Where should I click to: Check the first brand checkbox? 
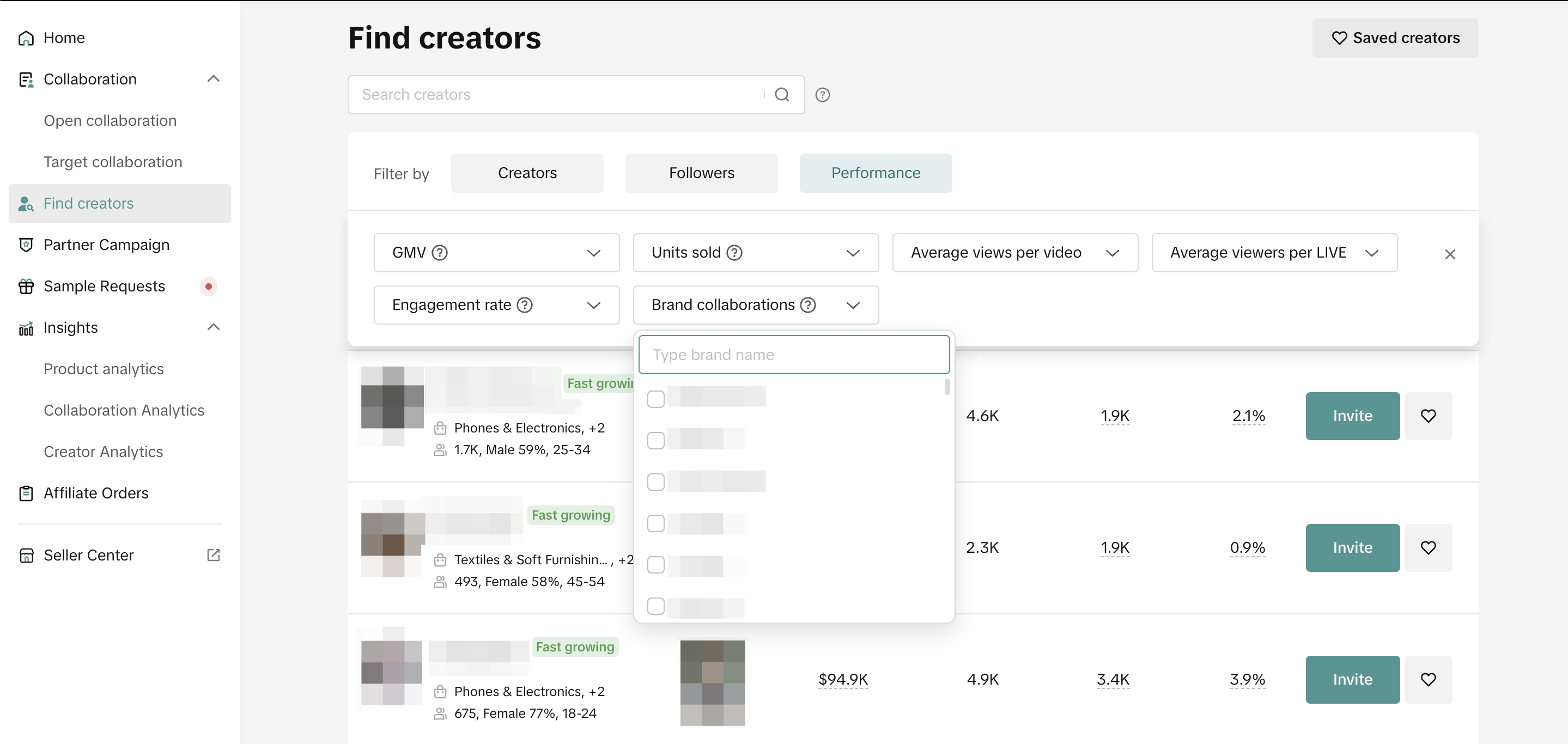click(655, 399)
